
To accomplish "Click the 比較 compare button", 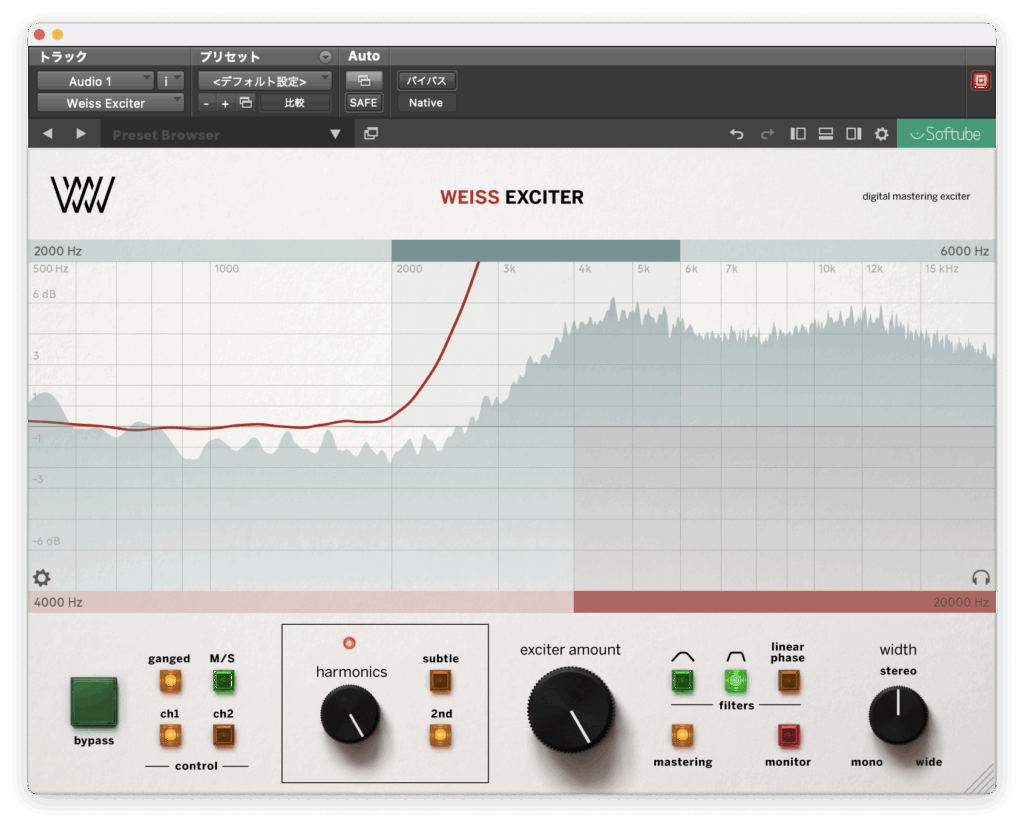I will [x=295, y=103].
